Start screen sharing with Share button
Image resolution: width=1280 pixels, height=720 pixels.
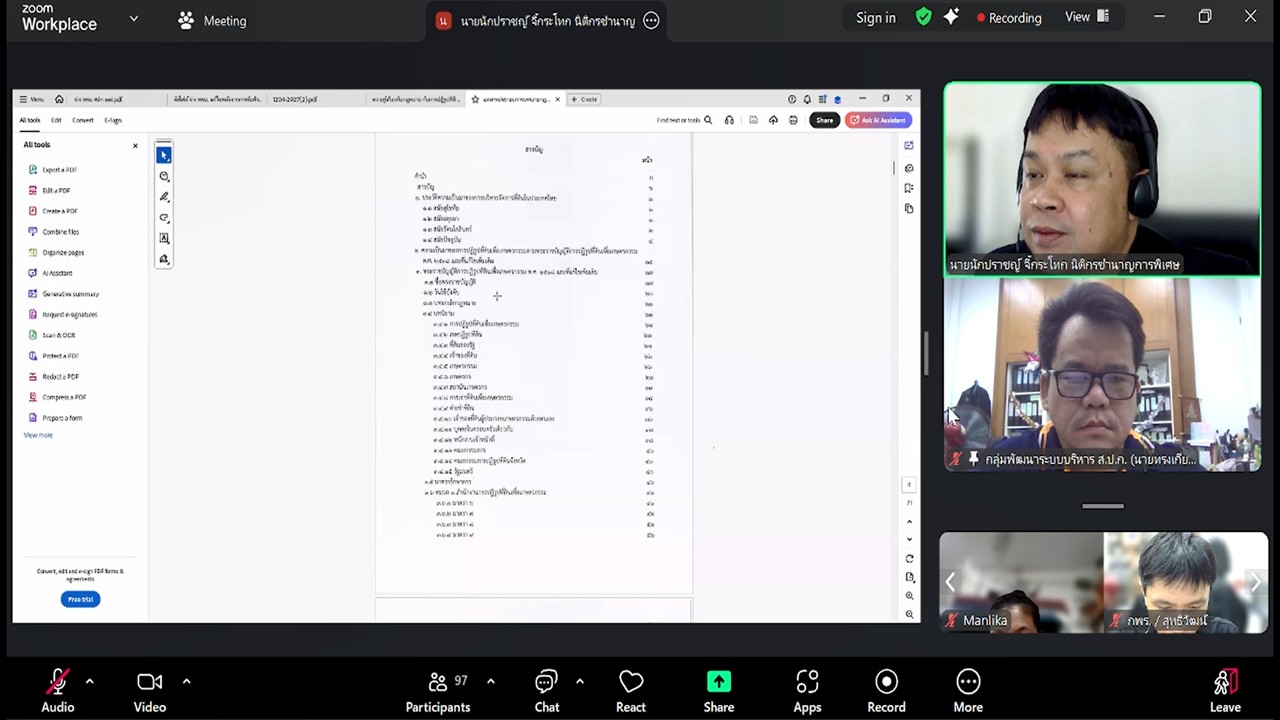point(718,691)
